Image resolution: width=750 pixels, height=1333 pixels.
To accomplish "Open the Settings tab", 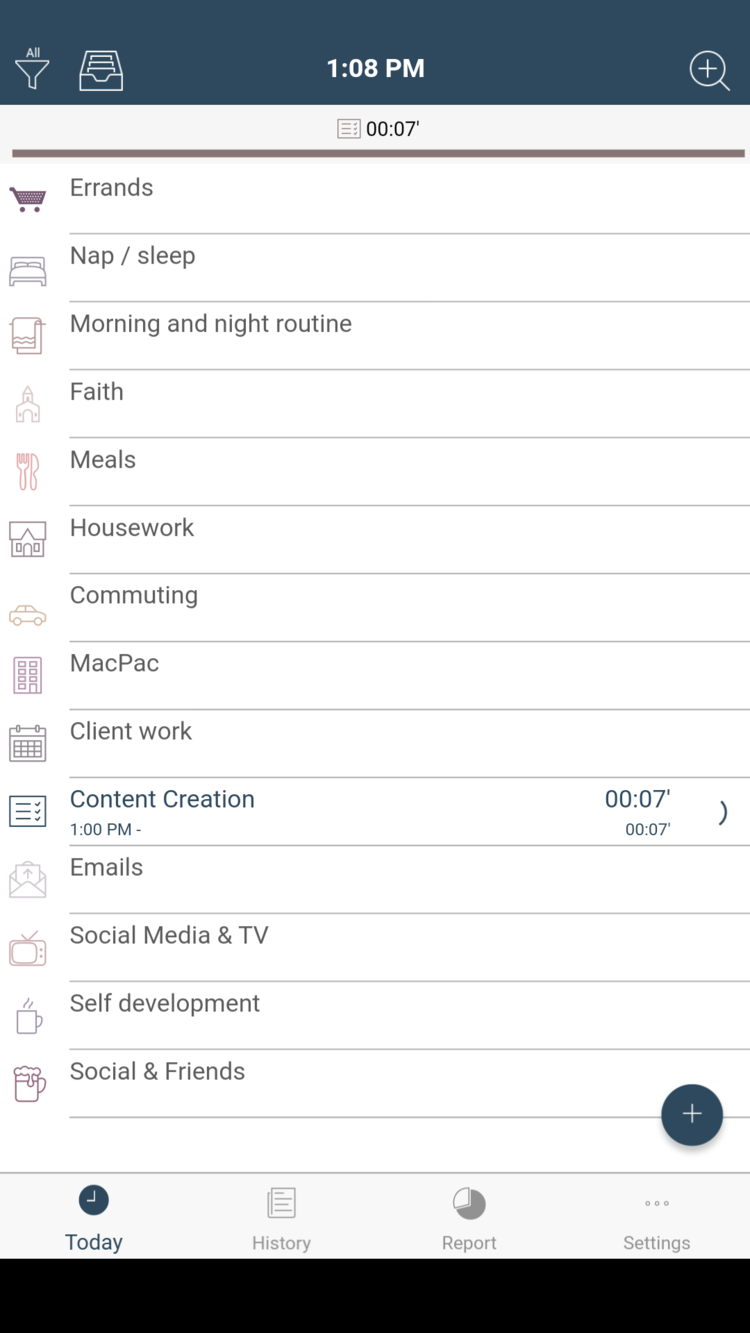I will 656,1218.
